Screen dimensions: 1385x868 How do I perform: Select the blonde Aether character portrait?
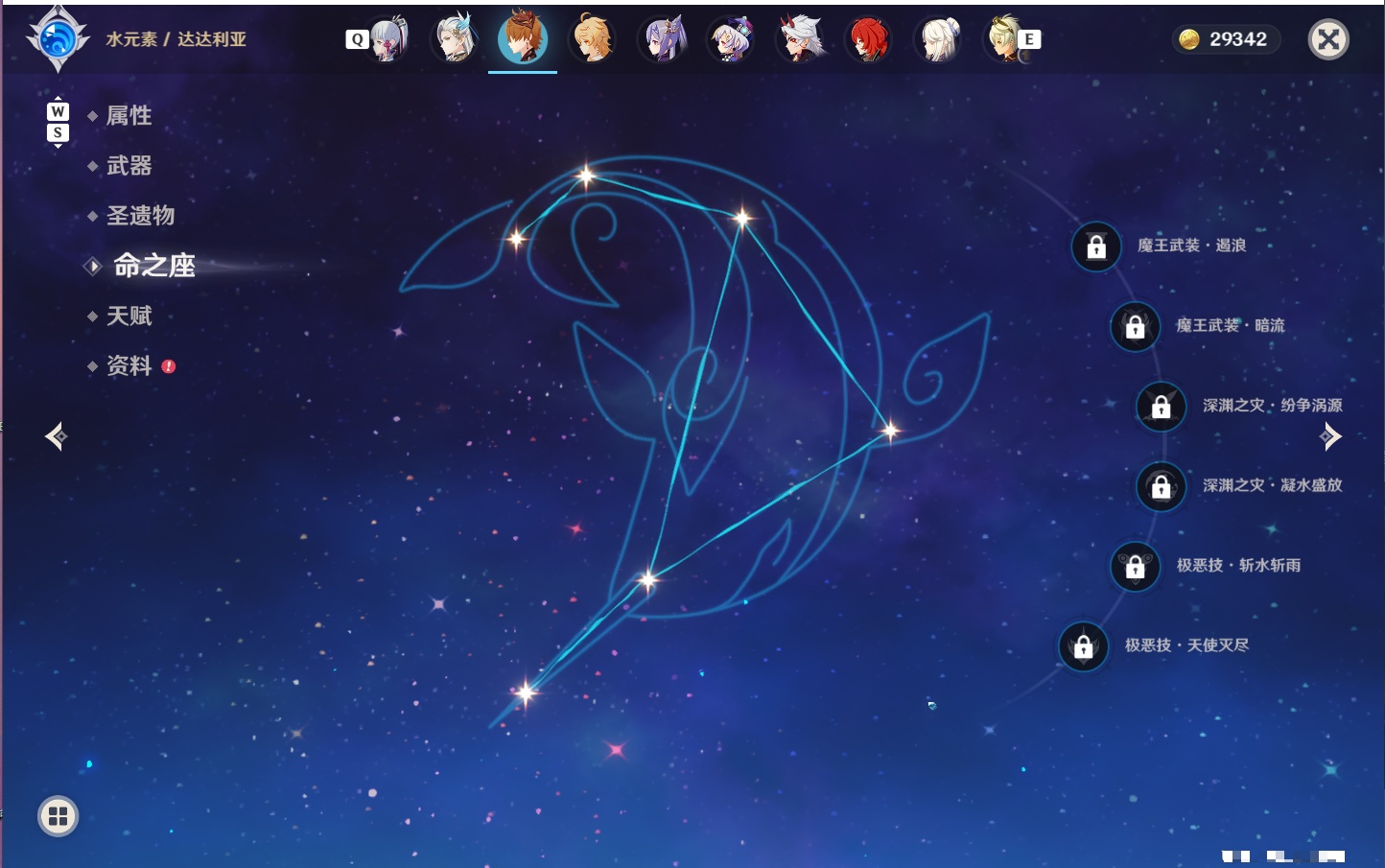click(x=592, y=38)
